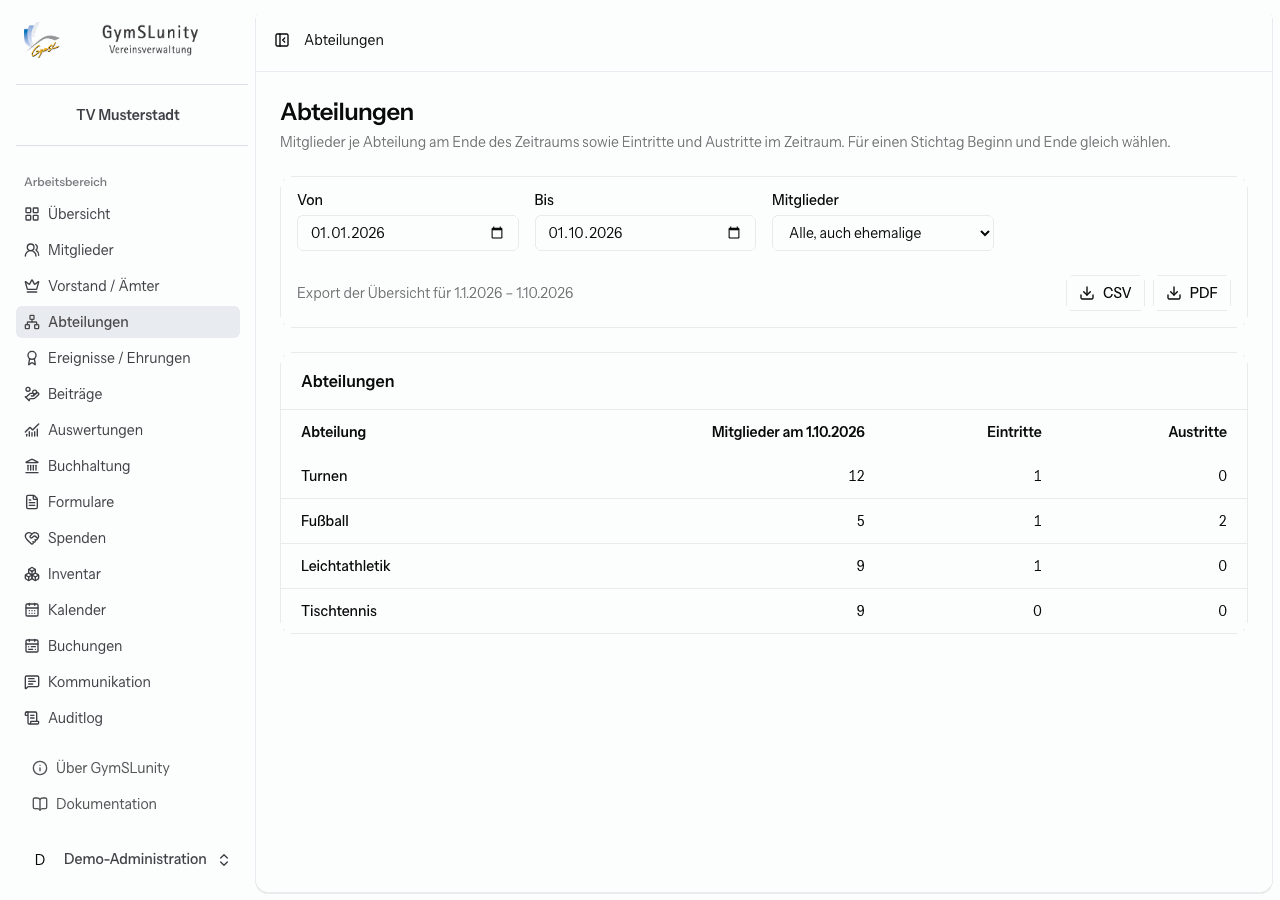Collapse the sidebar using the panel toggle icon
This screenshot has width=1280, height=900.
(282, 40)
